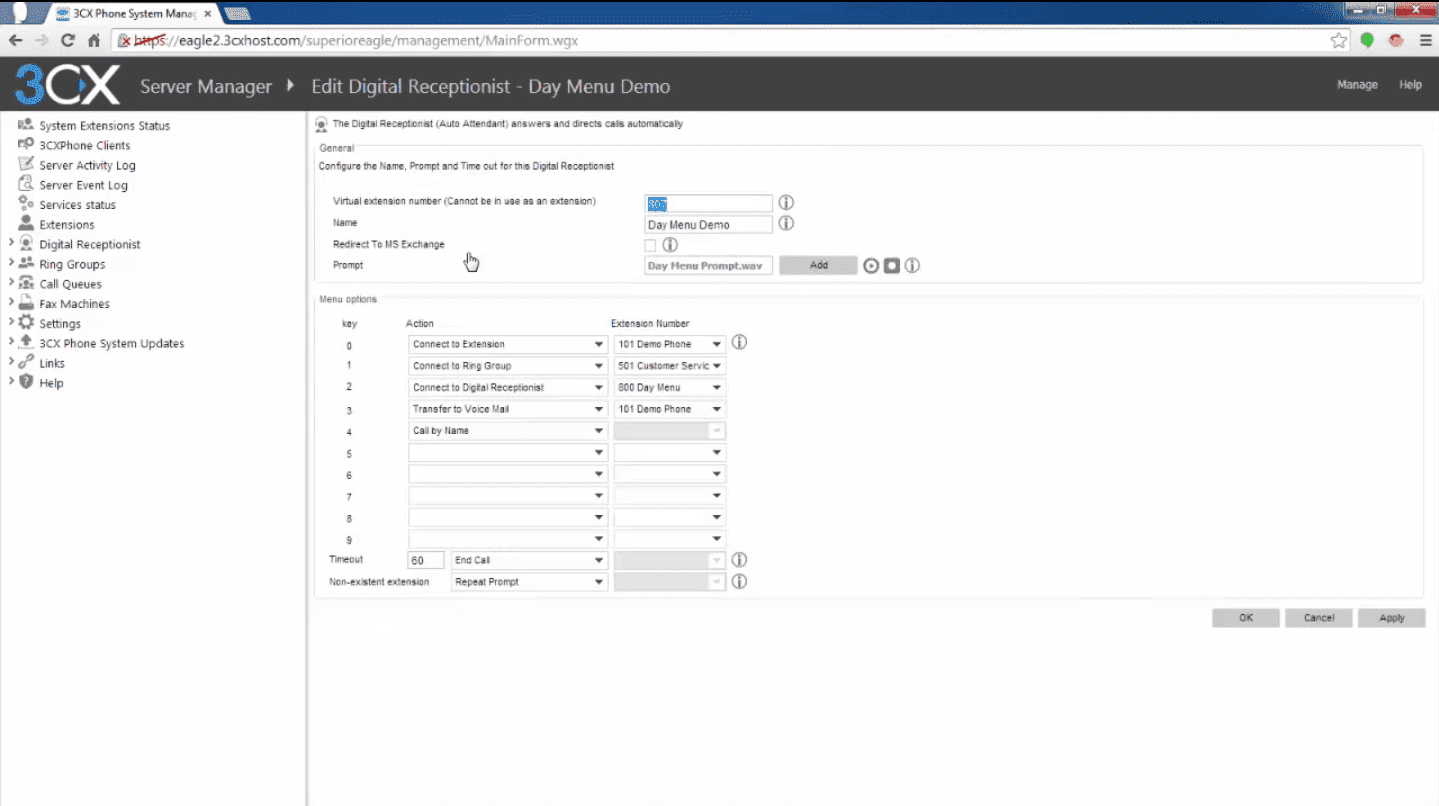Click the Digital Receptionist sidebar icon

coord(26,243)
